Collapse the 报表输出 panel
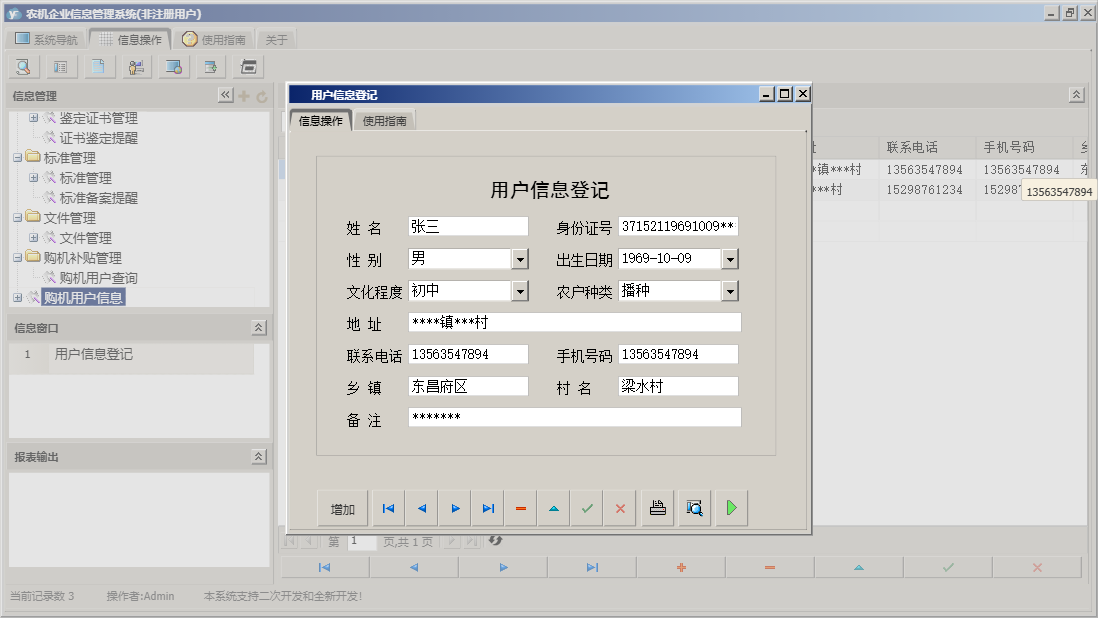The width and height of the screenshot is (1098, 618). point(258,455)
